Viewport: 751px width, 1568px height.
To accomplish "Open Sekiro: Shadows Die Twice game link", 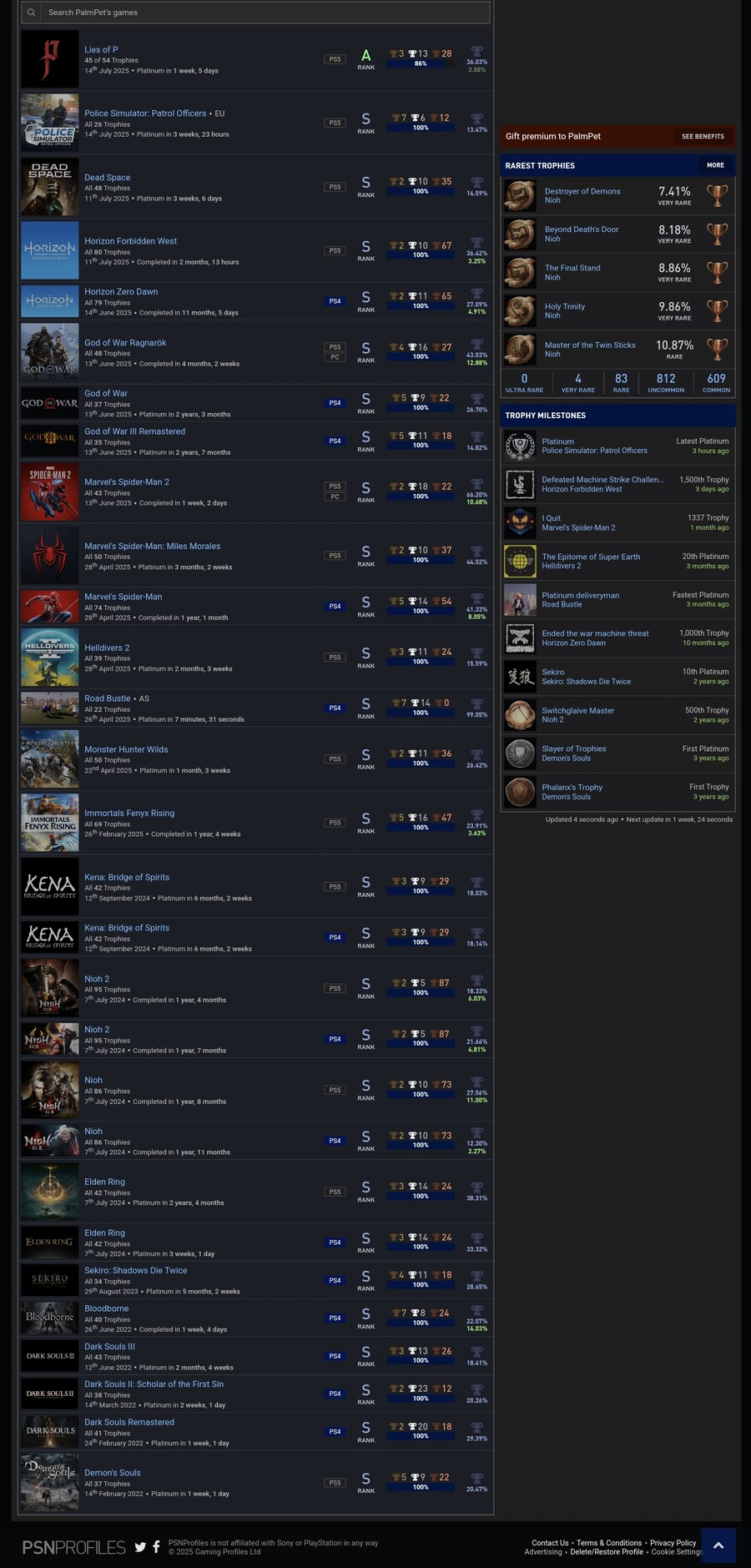I will (x=135, y=1270).
